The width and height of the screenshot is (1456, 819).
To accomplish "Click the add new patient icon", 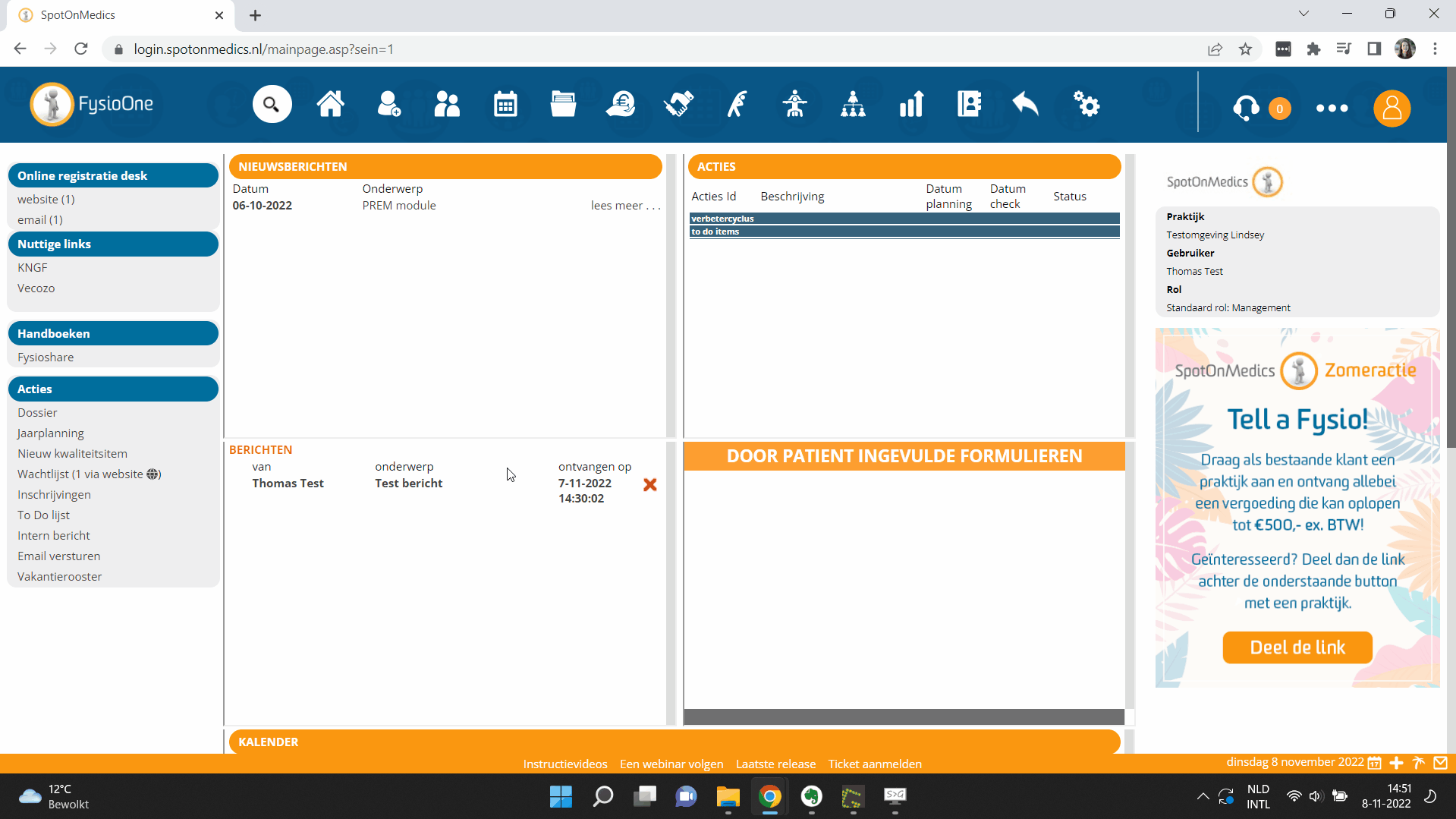I will [388, 105].
